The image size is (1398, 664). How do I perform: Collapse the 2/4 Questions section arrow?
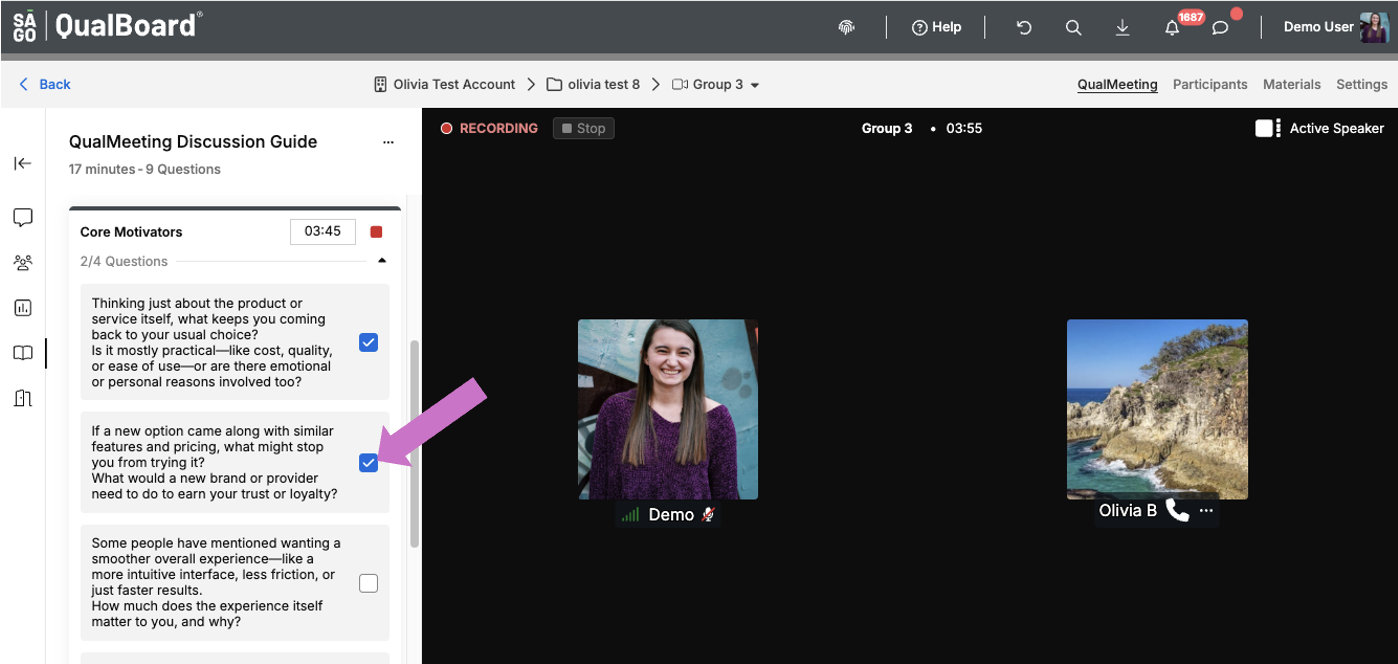tap(381, 261)
